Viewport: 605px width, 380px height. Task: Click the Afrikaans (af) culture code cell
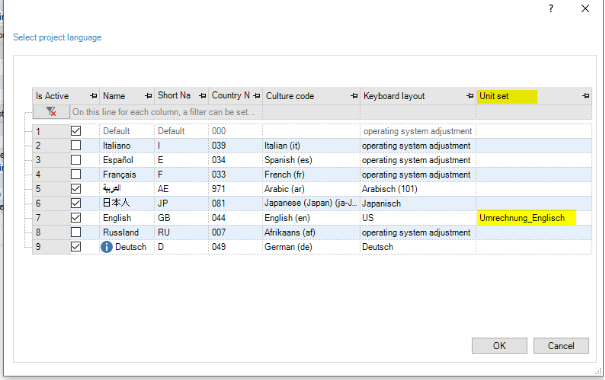click(311, 233)
